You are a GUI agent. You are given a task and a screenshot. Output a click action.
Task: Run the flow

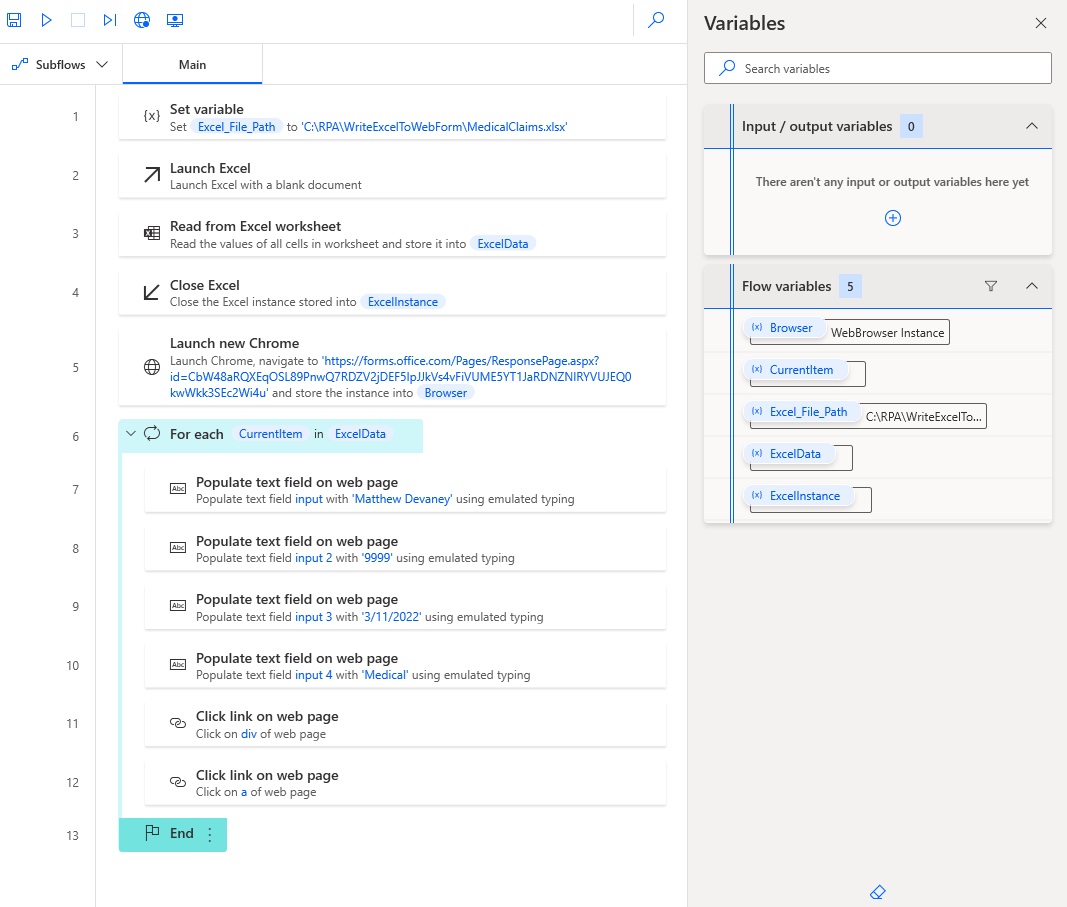(45, 19)
